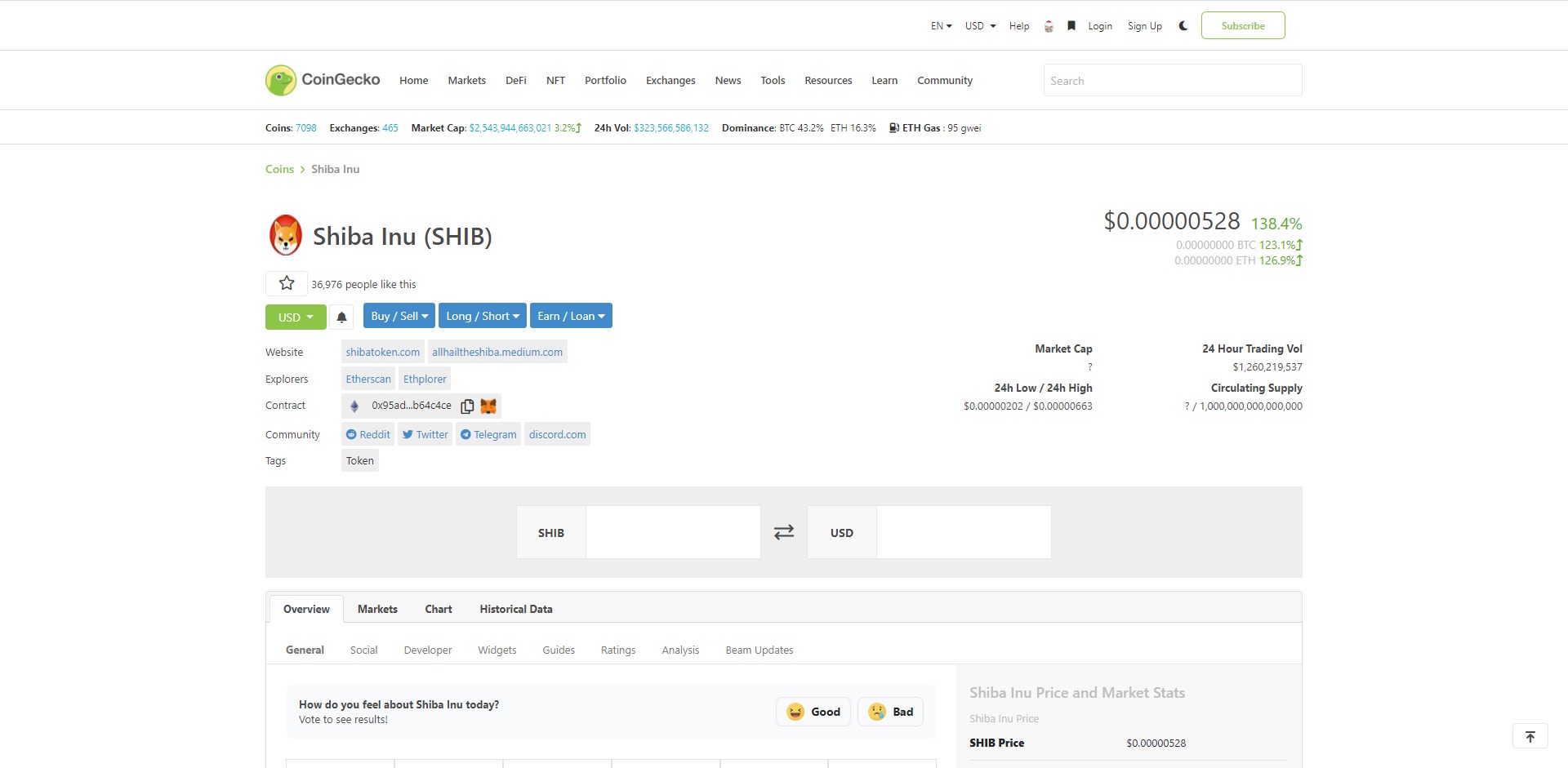1568x768 pixels.
Task: Set a price alert bell
Action: click(342, 317)
